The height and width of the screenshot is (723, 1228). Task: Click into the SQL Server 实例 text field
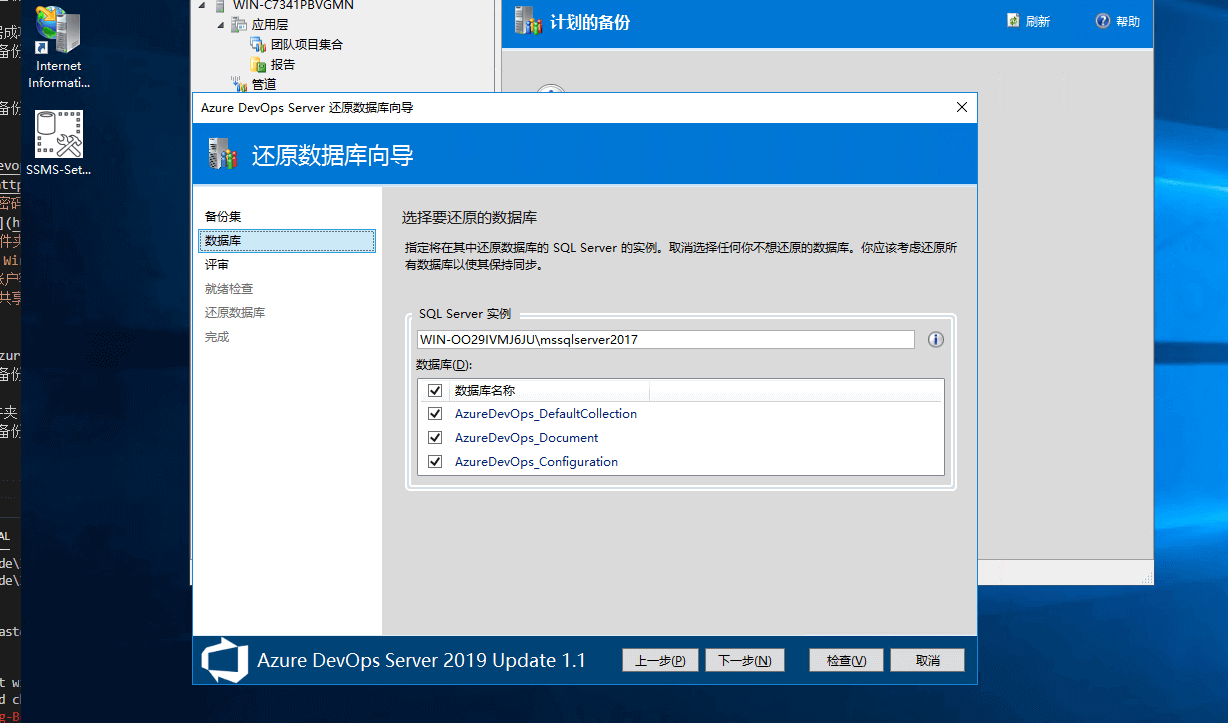[x=665, y=340]
